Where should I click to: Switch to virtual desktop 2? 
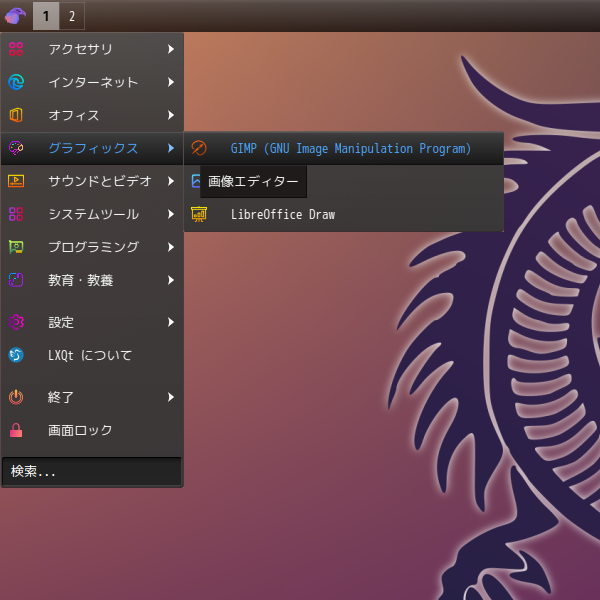click(x=72, y=16)
